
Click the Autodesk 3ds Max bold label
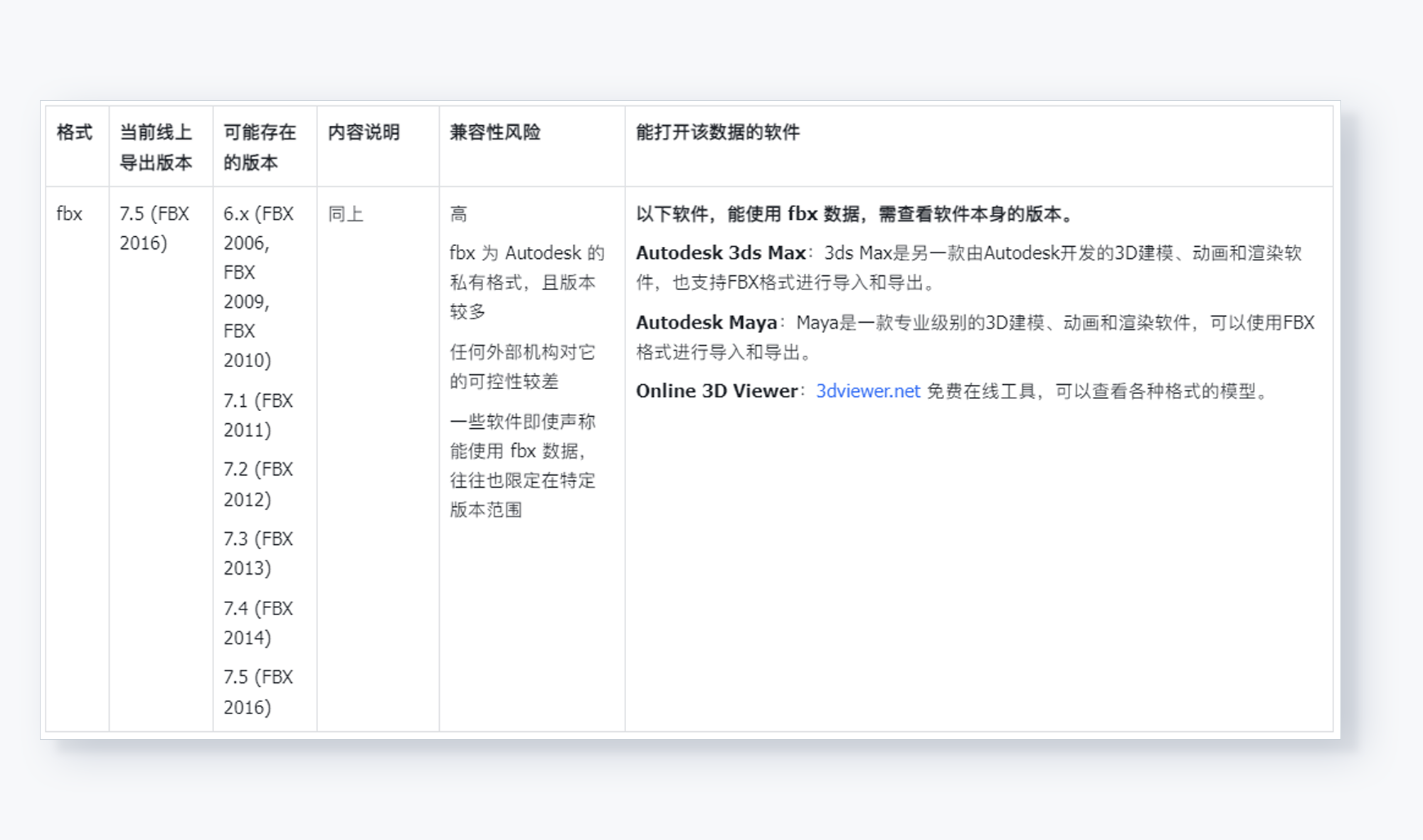[x=721, y=253]
